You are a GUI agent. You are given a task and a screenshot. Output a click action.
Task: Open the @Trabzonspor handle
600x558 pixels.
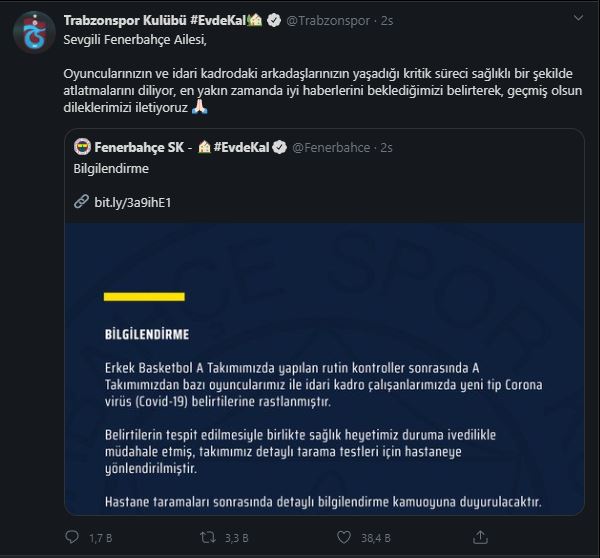(328, 20)
